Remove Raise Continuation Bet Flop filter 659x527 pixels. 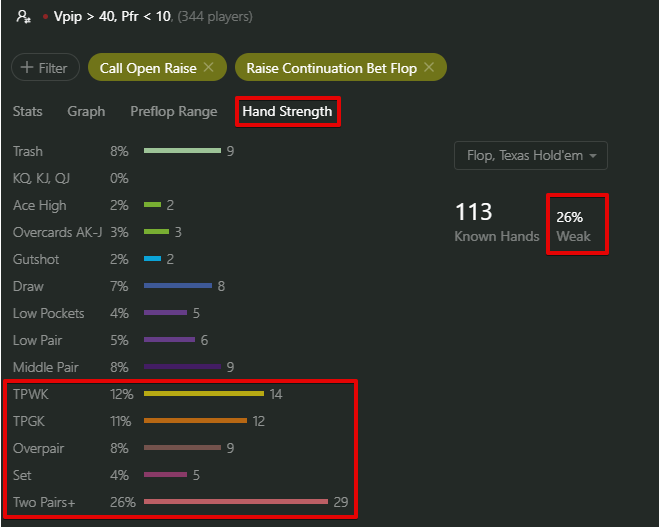429,67
